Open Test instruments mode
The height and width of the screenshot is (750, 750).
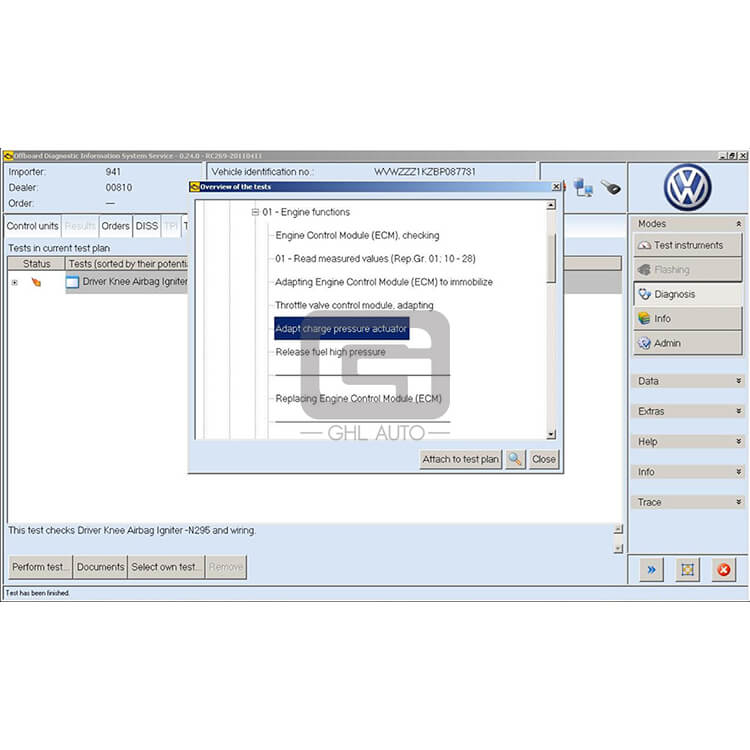pos(687,245)
